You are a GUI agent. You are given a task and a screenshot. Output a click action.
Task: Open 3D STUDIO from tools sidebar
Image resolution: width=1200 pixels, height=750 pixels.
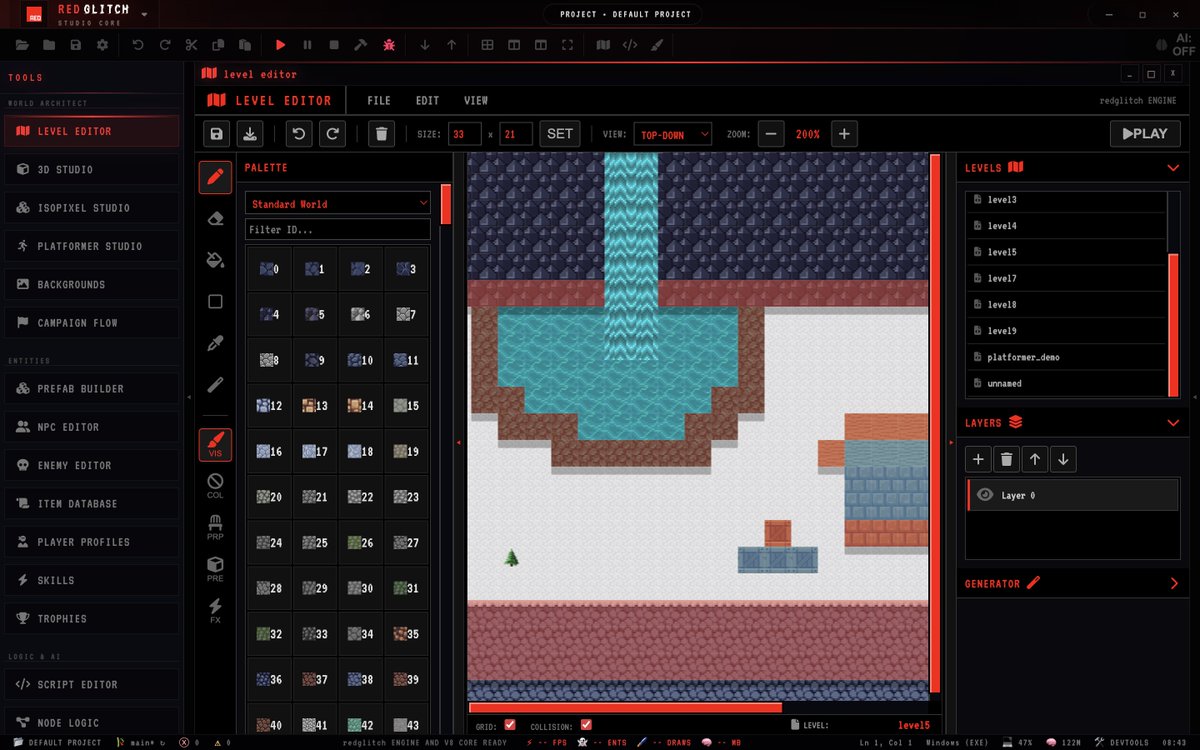point(92,169)
